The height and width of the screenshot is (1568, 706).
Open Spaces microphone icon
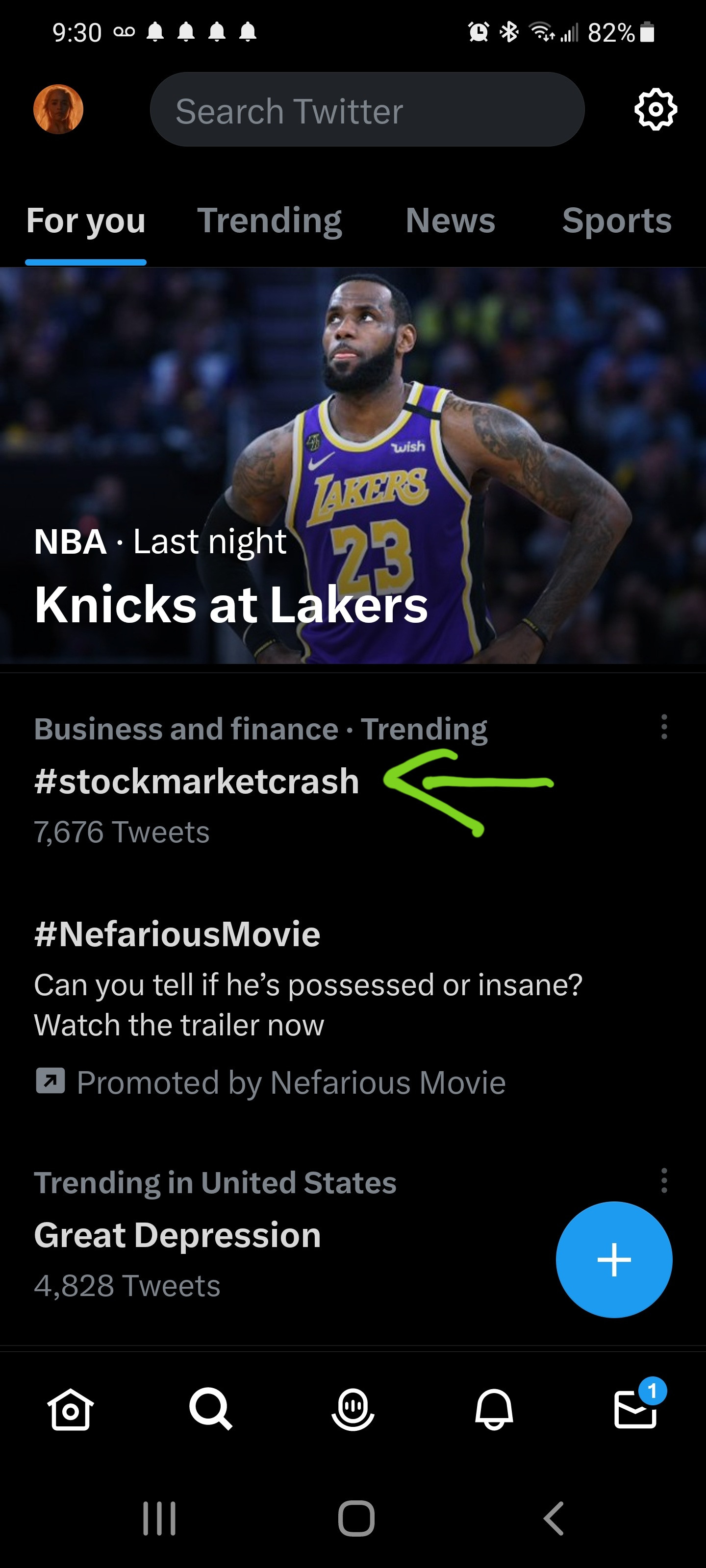click(x=353, y=1409)
